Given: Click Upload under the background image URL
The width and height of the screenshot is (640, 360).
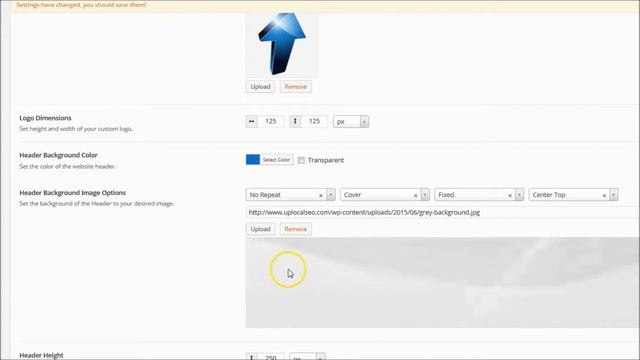Looking at the screenshot, I should pos(260,229).
